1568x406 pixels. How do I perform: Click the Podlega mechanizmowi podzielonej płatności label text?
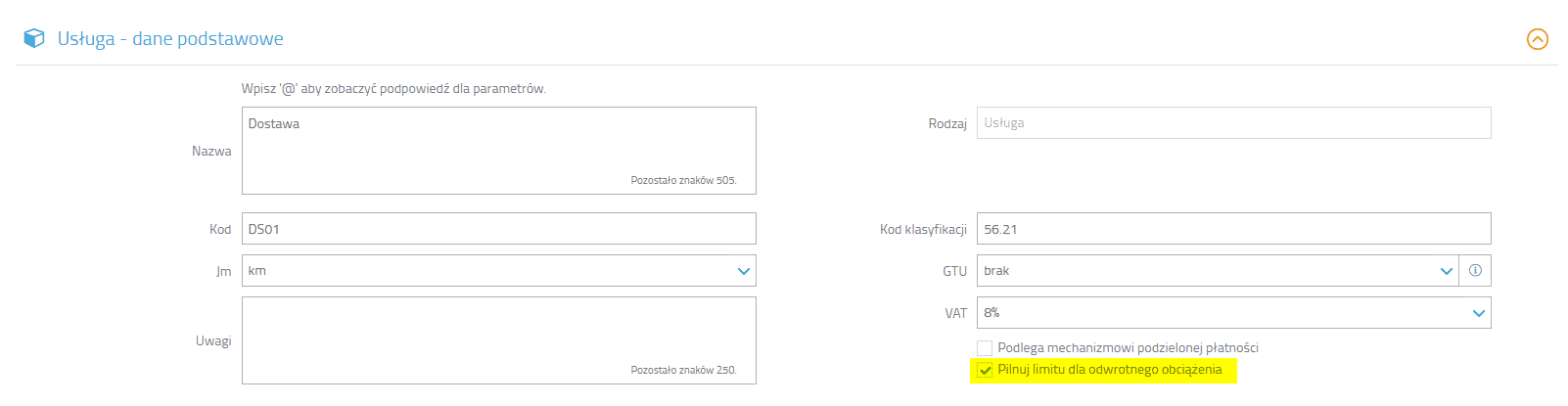tap(1128, 348)
